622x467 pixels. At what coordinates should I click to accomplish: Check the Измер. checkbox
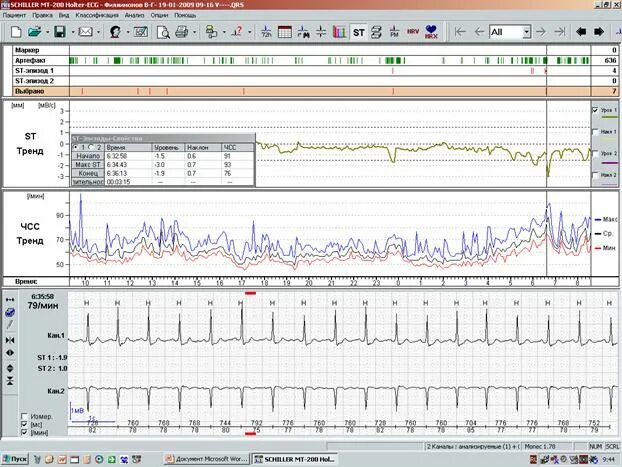coord(24,416)
